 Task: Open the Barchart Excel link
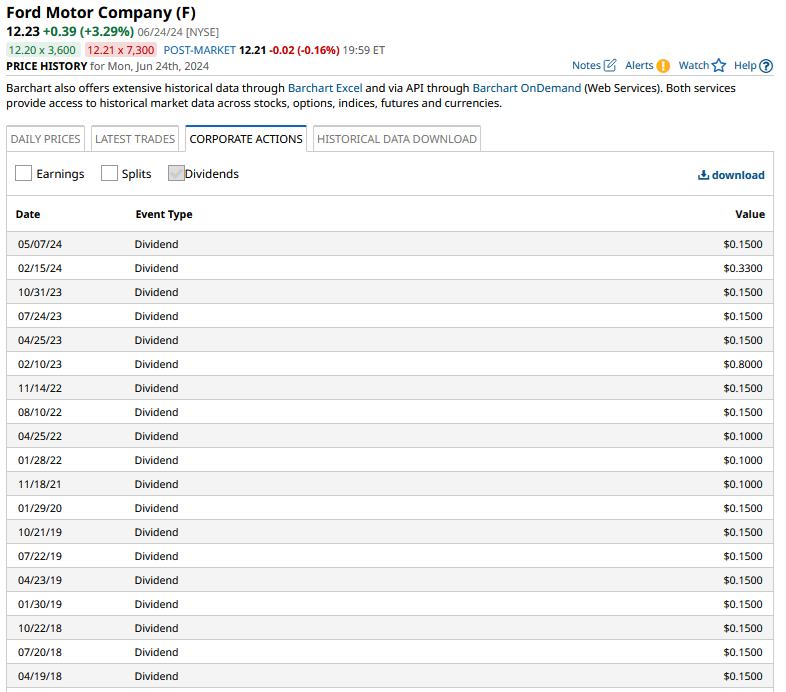coord(324,88)
